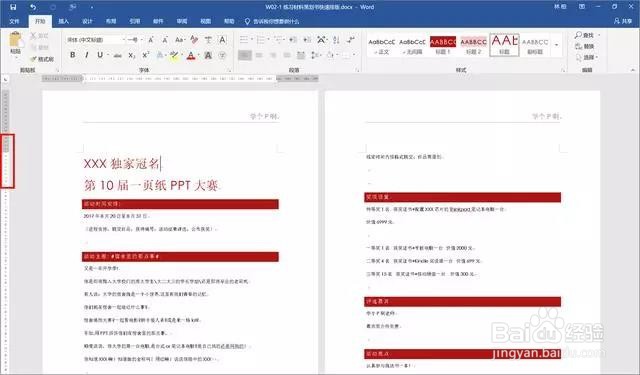Apply the yellow text highlight color
The image size is (640, 375).
[x=174, y=55]
